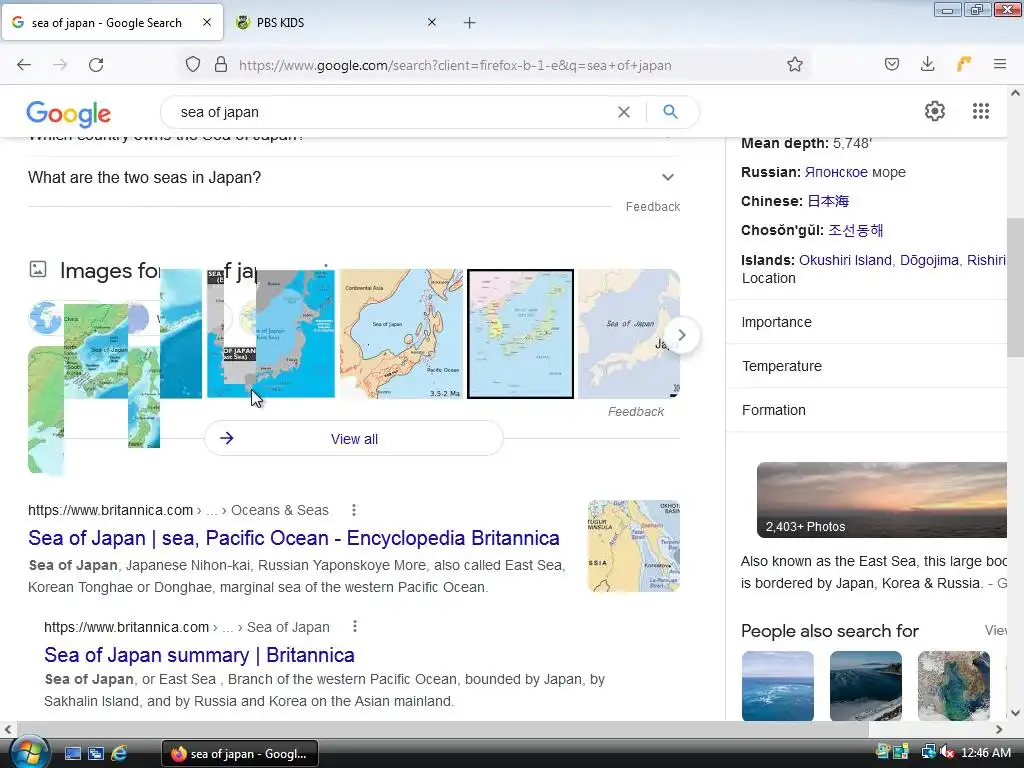Open options for Oceans & Seas result
This screenshot has height=768, width=1024.
353,510
